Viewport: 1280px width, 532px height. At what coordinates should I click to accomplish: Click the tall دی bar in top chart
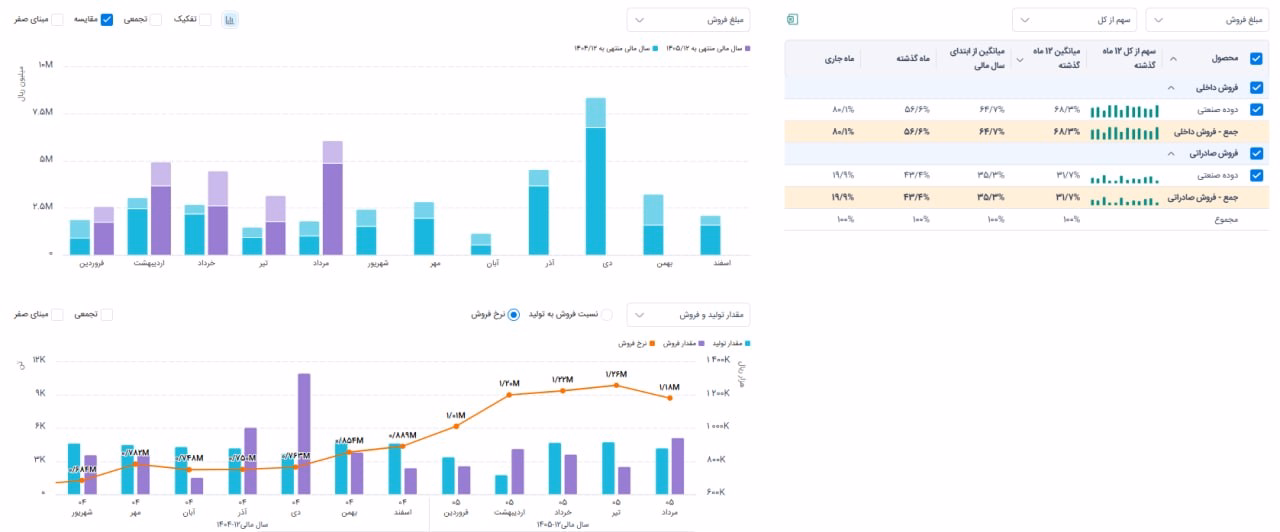[595, 176]
